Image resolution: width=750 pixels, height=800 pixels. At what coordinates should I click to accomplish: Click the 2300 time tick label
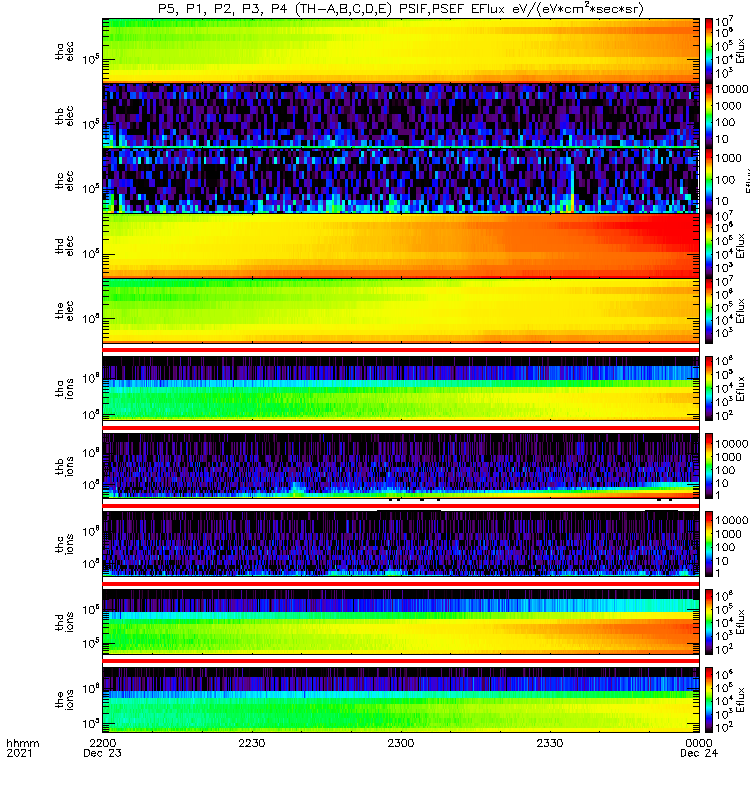[401, 743]
